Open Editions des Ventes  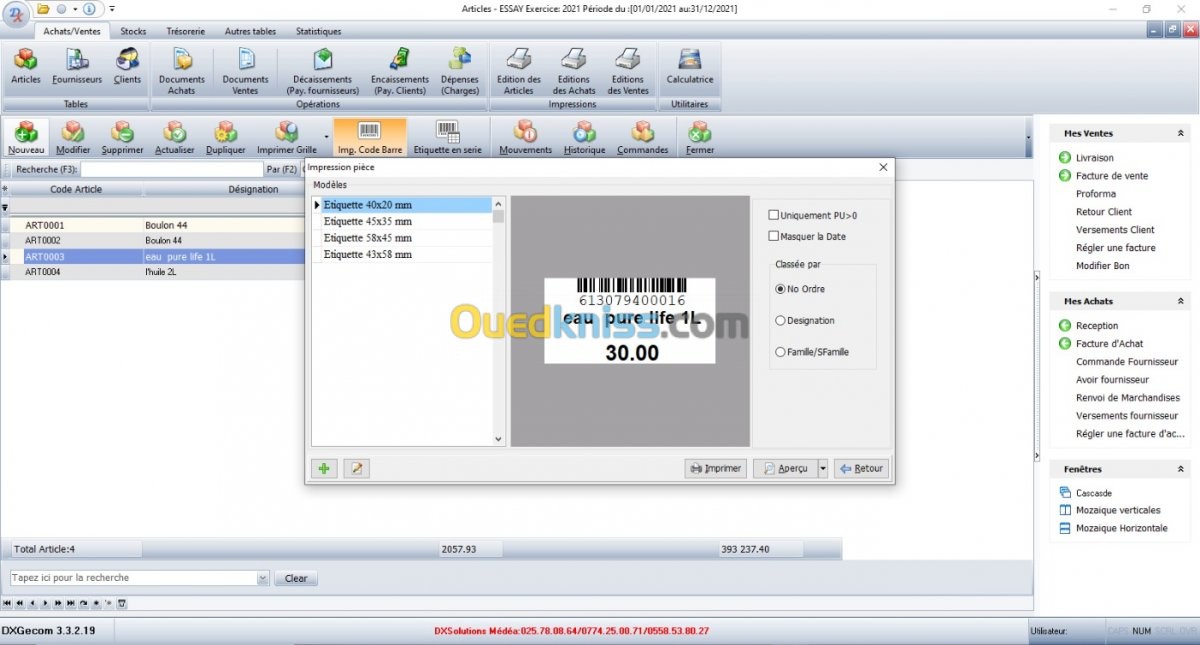(628, 71)
